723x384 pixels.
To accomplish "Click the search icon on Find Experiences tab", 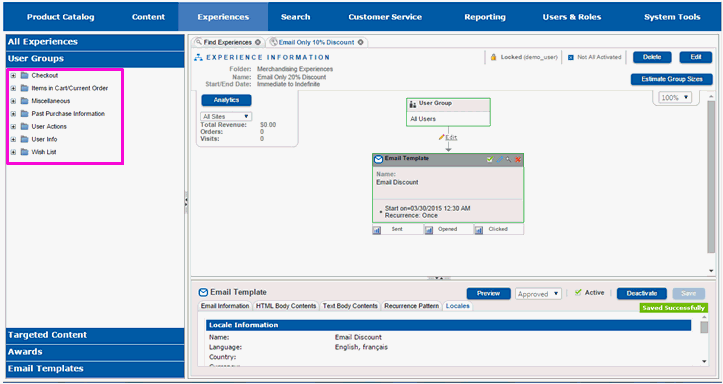I will pyautogui.click(x=199, y=42).
